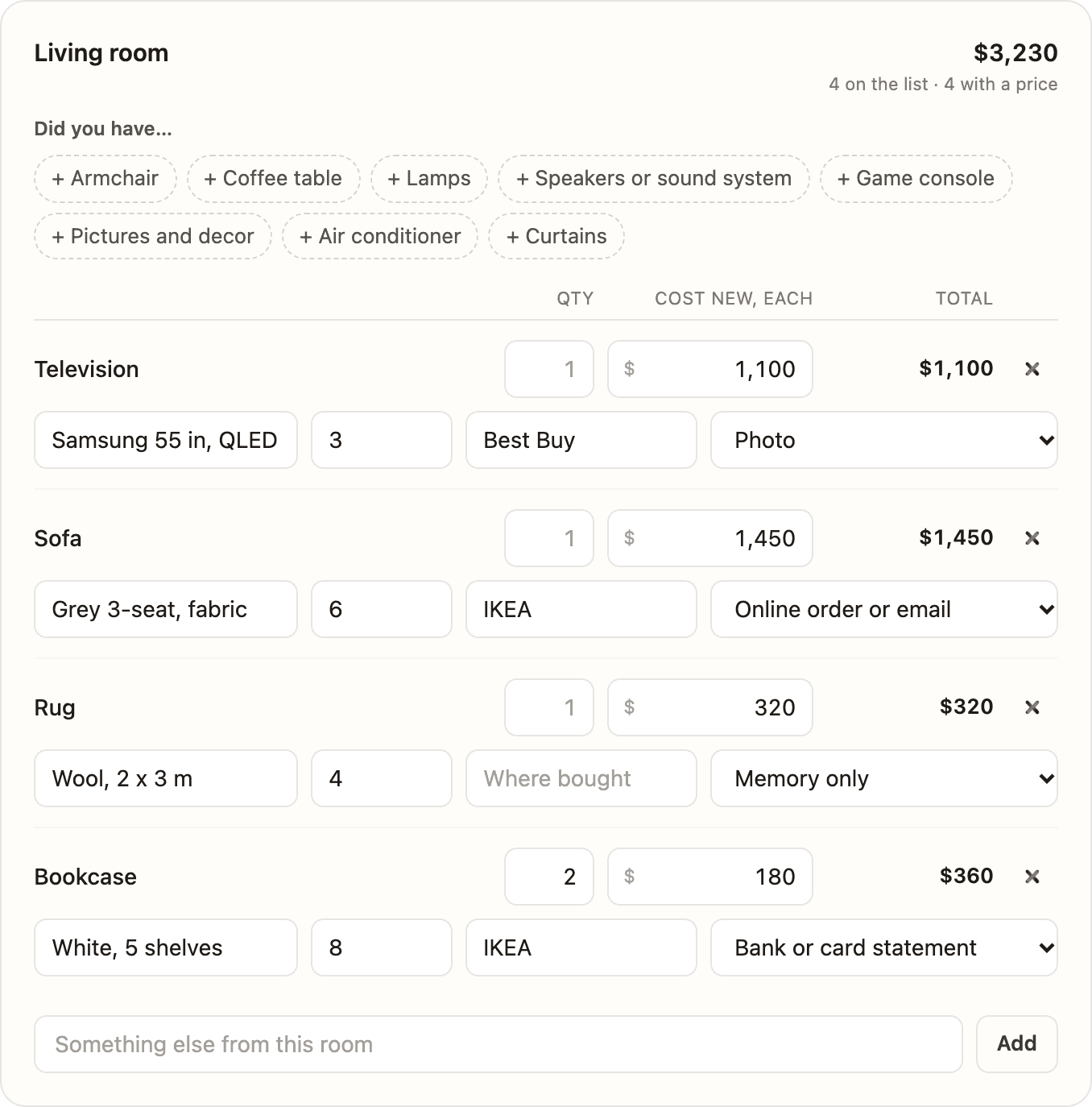Click the Bookcase quantity field showing 2
The height and width of the screenshot is (1107, 1092).
tap(549, 877)
